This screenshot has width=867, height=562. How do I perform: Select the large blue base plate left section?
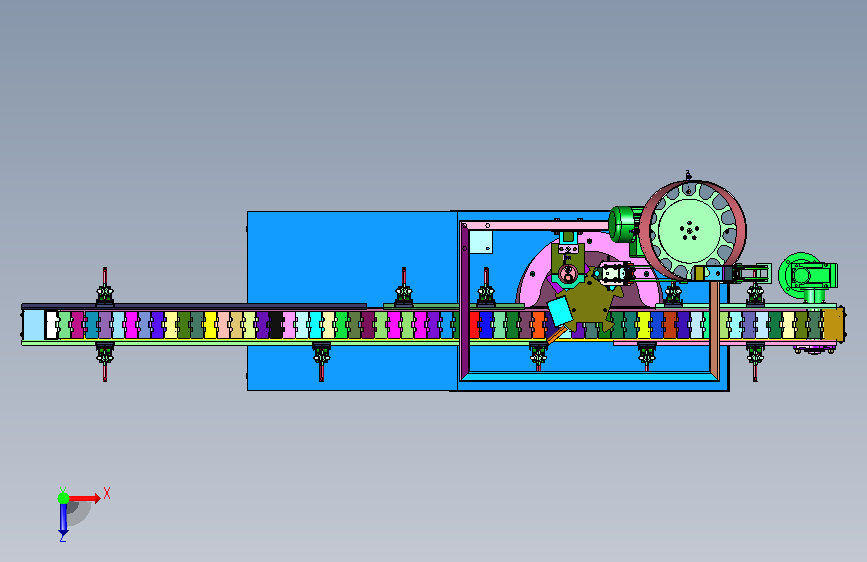[352, 258]
